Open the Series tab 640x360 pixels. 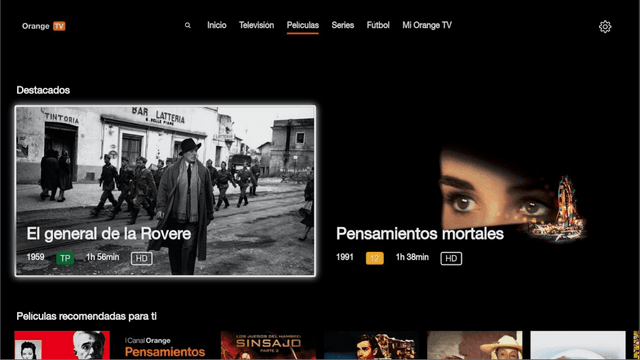point(342,25)
